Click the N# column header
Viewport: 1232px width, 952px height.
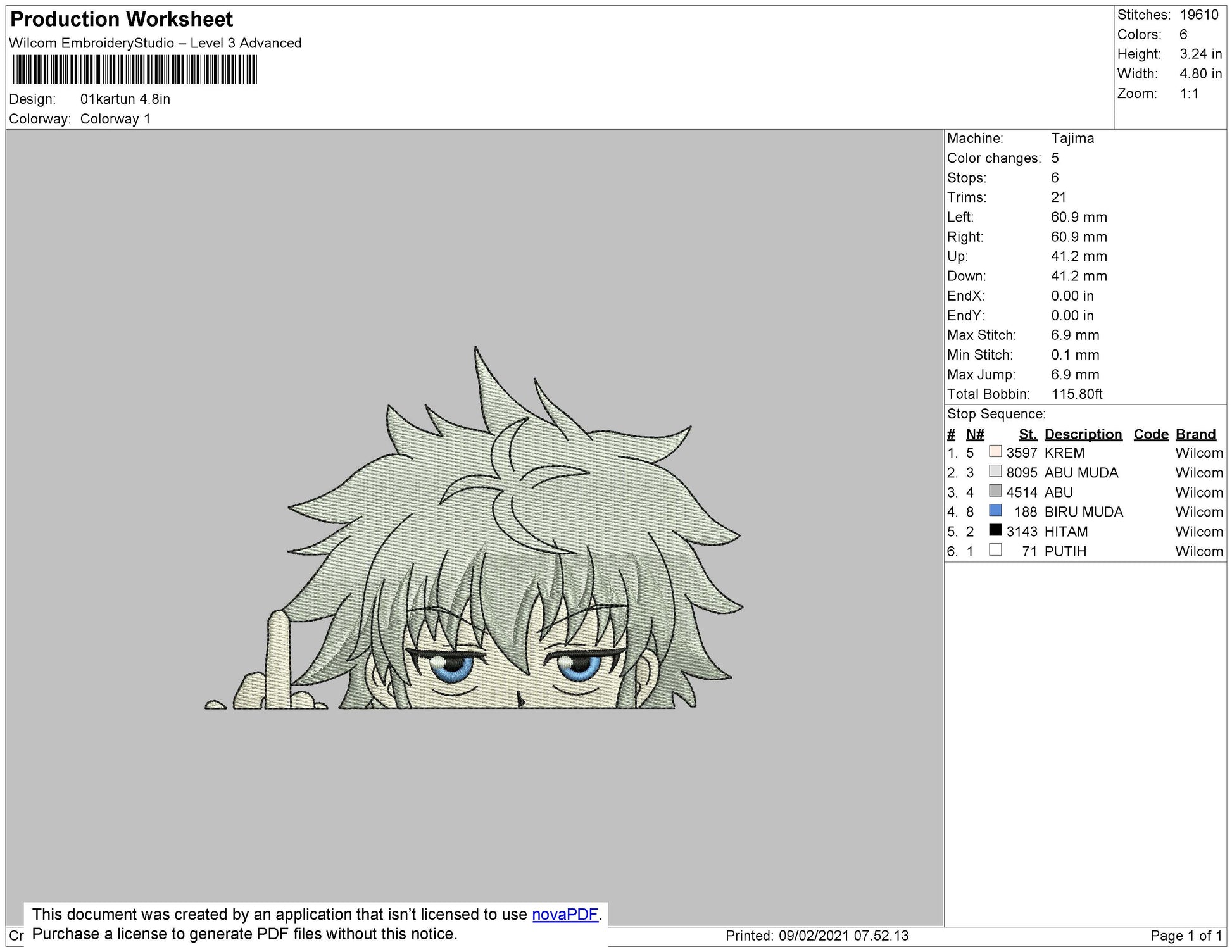[x=975, y=434]
